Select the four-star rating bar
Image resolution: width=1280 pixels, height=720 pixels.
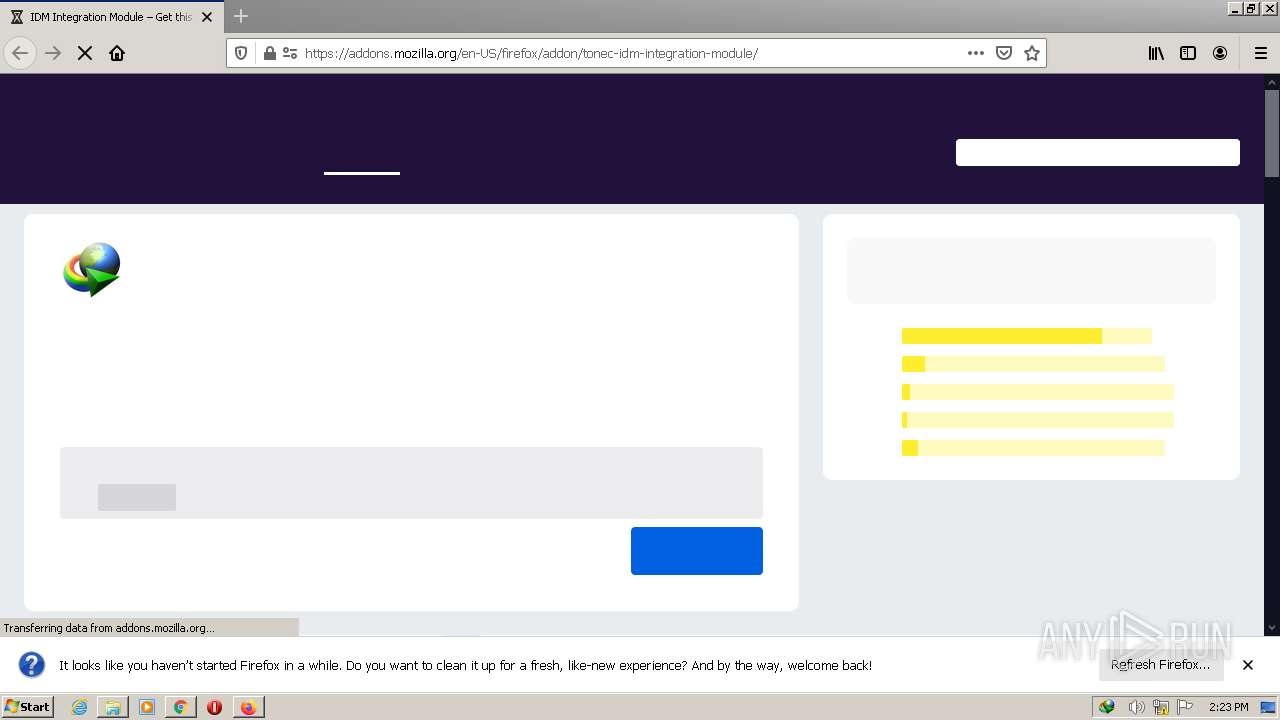[x=1033, y=364]
